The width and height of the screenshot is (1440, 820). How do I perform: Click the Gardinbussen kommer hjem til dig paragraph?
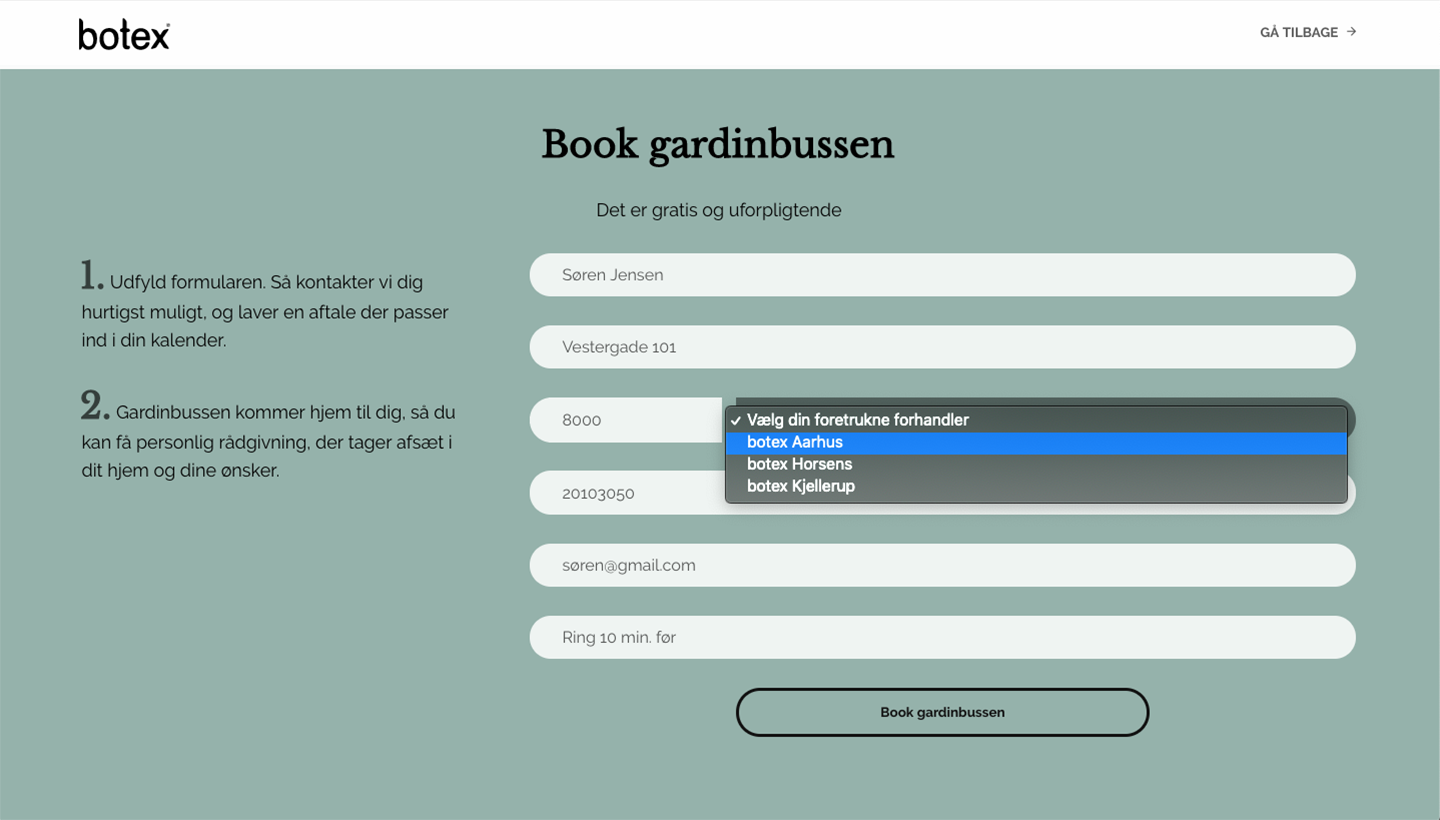click(268, 437)
